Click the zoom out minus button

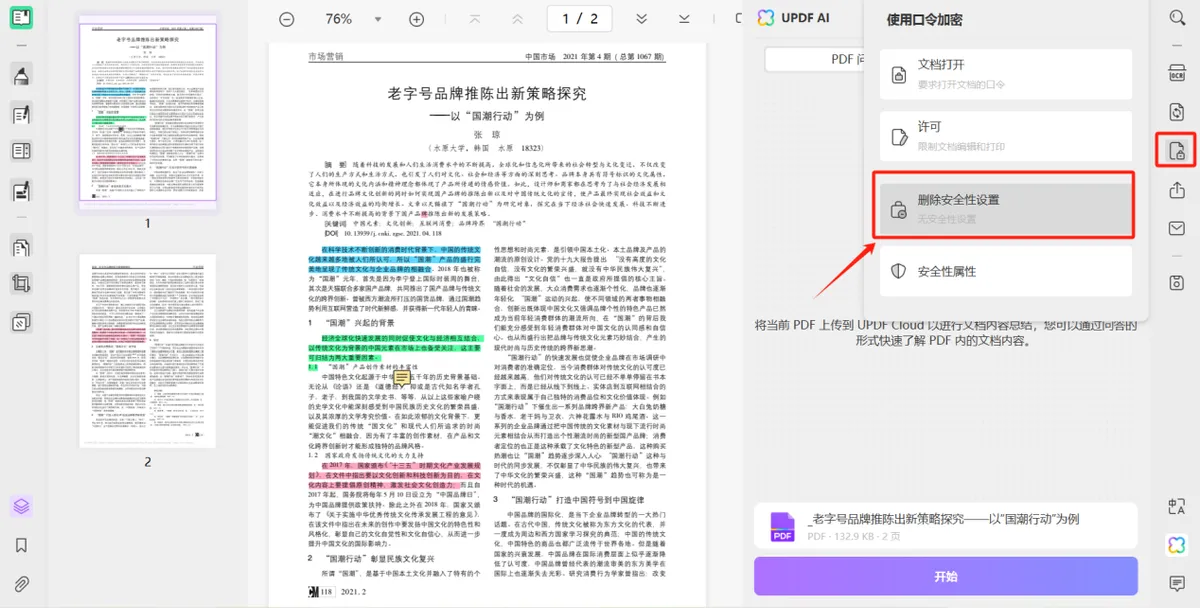point(287,19)
